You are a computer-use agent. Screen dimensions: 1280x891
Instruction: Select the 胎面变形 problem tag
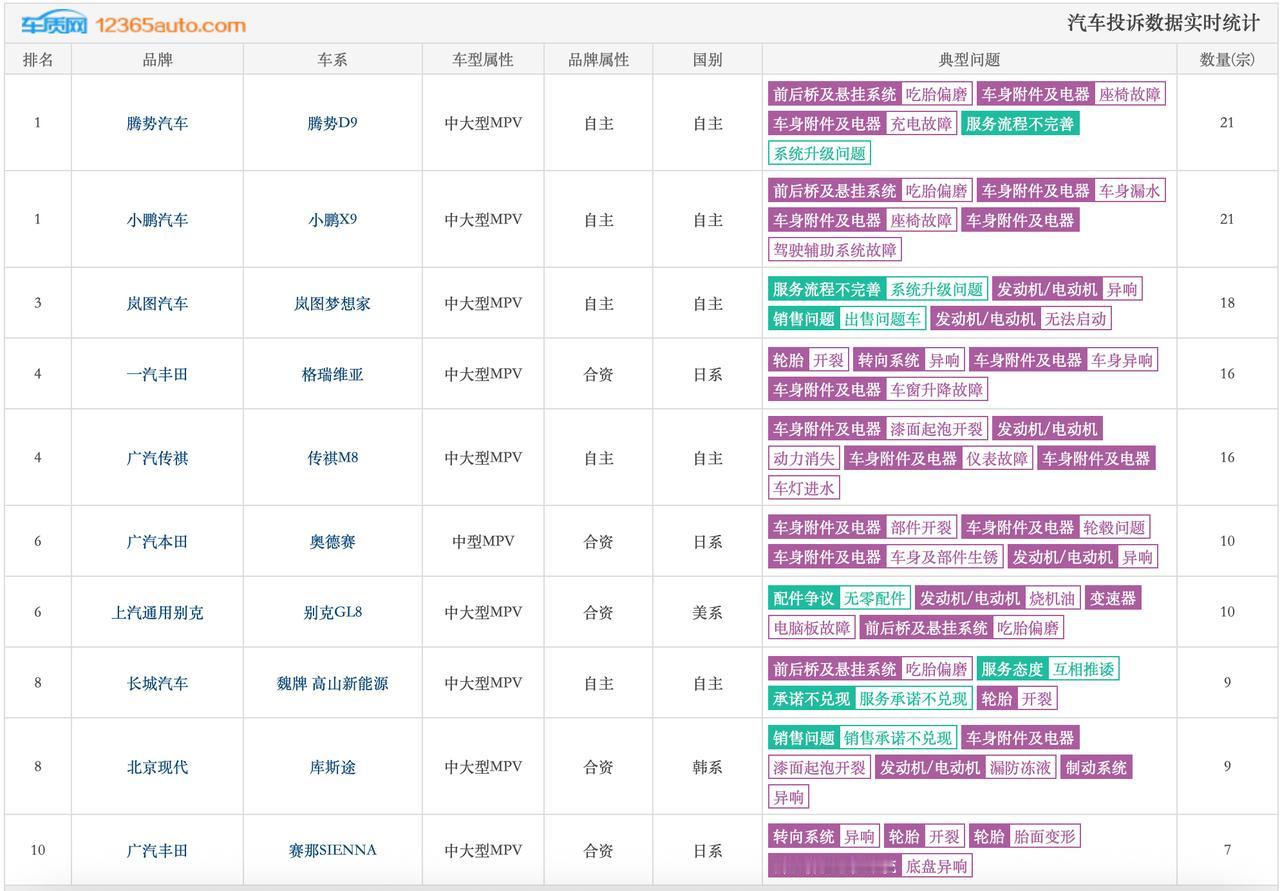tap(1044, 837)
